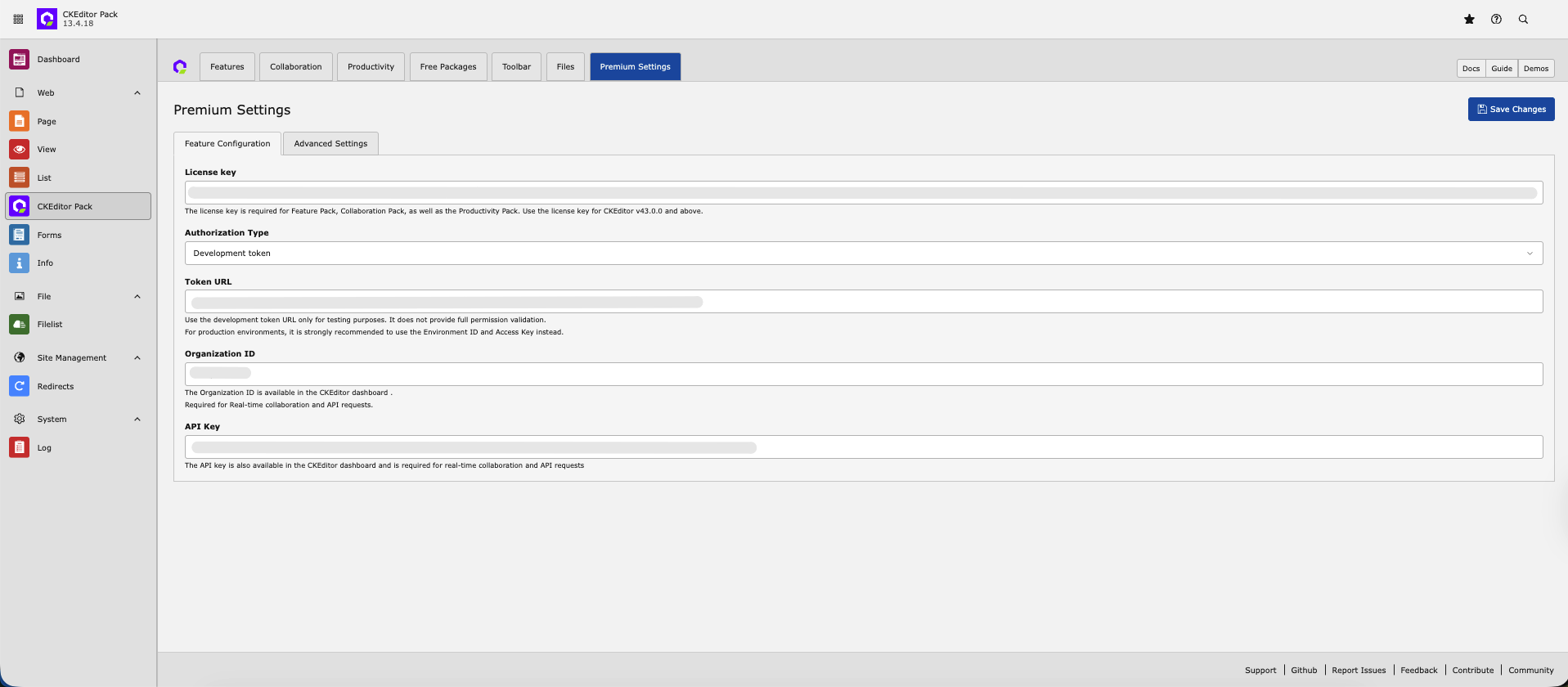Click into the License key field
Viewport: 1568px width, 687px height.
click(863, 193)
